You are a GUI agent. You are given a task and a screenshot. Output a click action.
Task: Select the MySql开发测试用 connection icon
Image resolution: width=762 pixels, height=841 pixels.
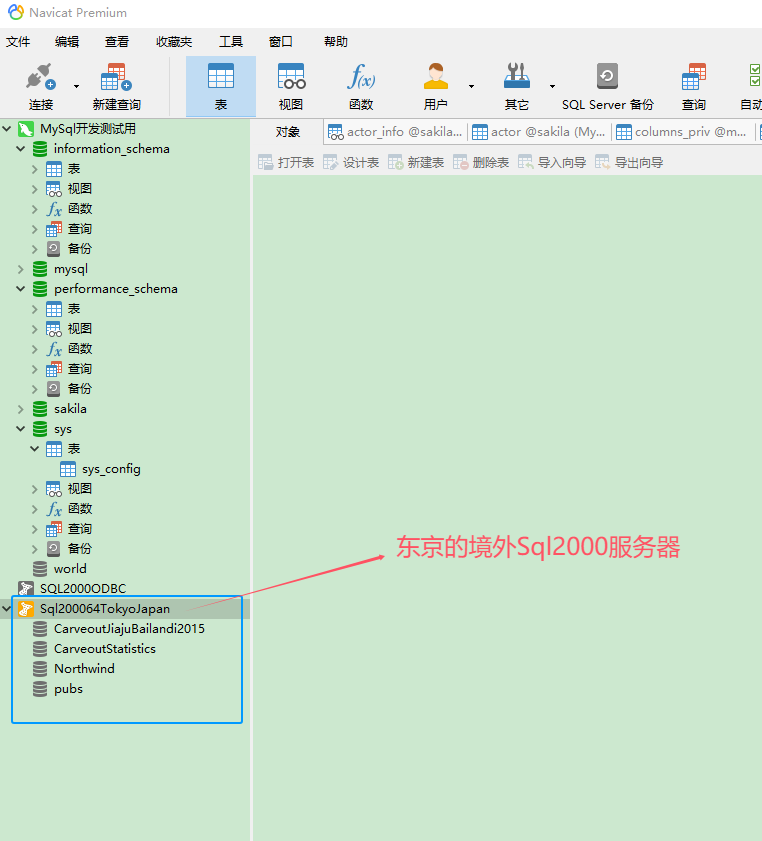[26, 129]
